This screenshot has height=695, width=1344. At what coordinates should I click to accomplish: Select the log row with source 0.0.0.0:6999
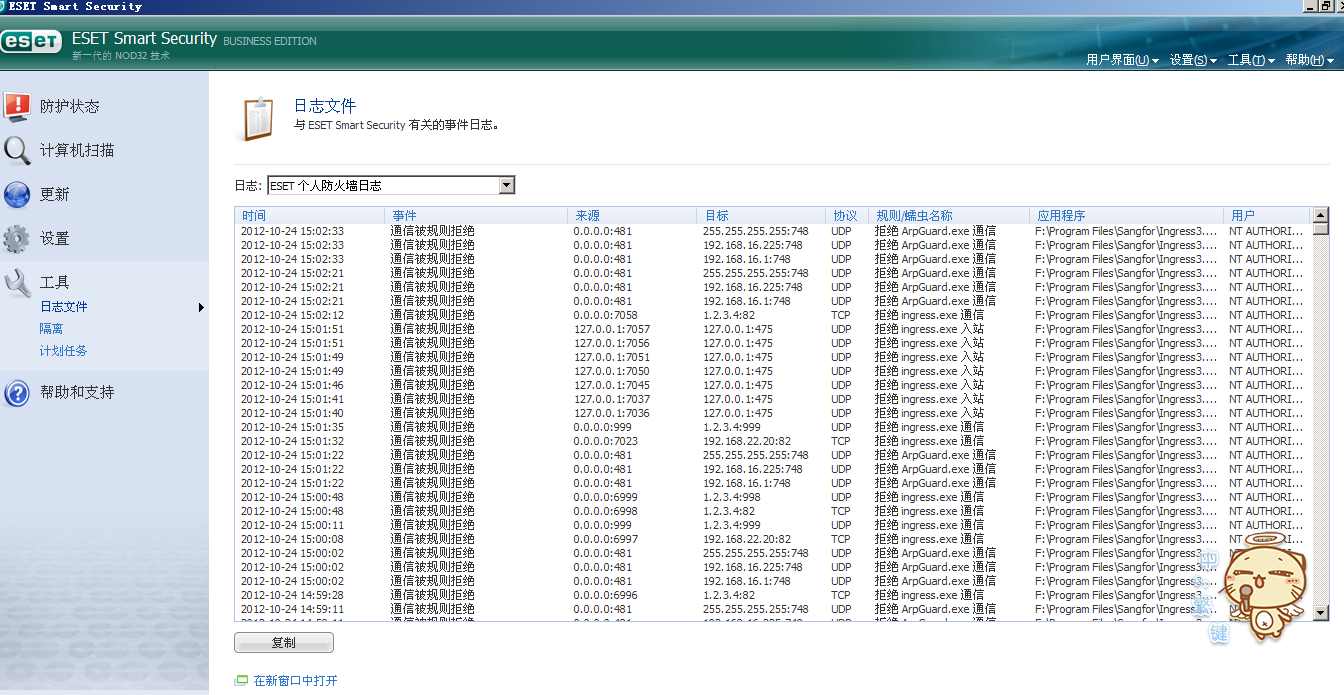tap(772, 497)
